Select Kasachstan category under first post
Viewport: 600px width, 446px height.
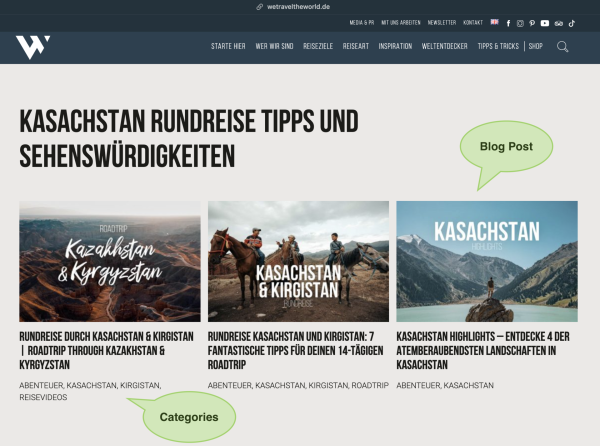pos(91,385)
